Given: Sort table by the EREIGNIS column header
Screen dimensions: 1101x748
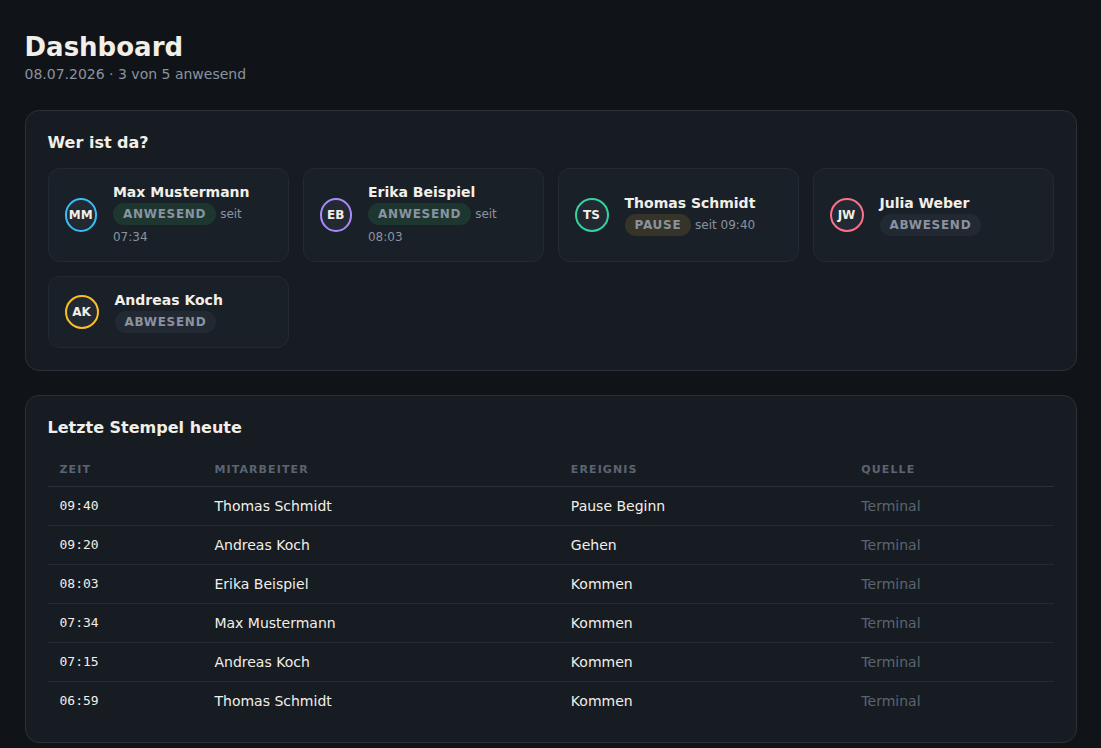Looking at the screenshot, I should [604, 469].
